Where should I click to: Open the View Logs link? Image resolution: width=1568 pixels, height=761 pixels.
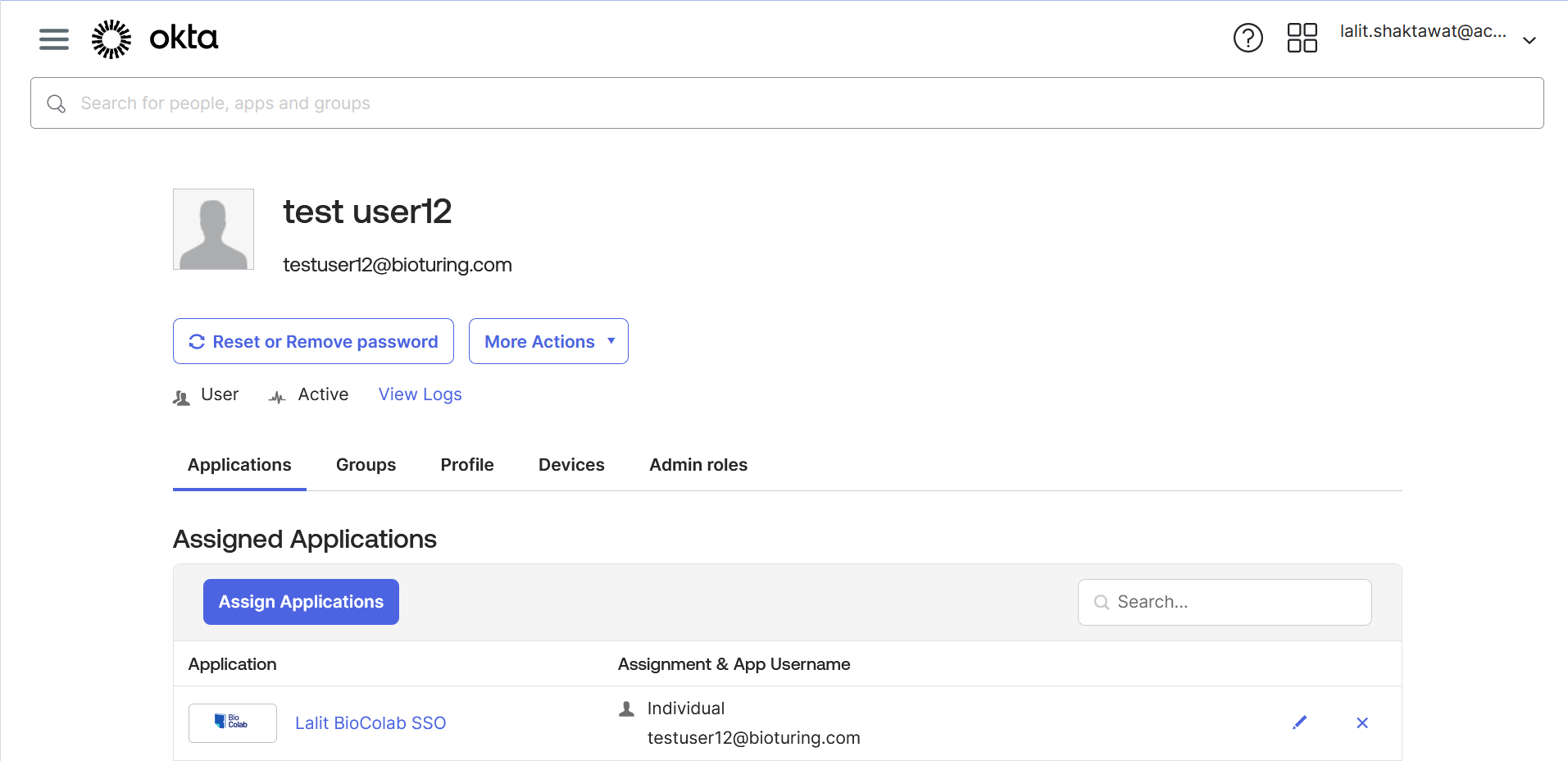click(420, 394)
